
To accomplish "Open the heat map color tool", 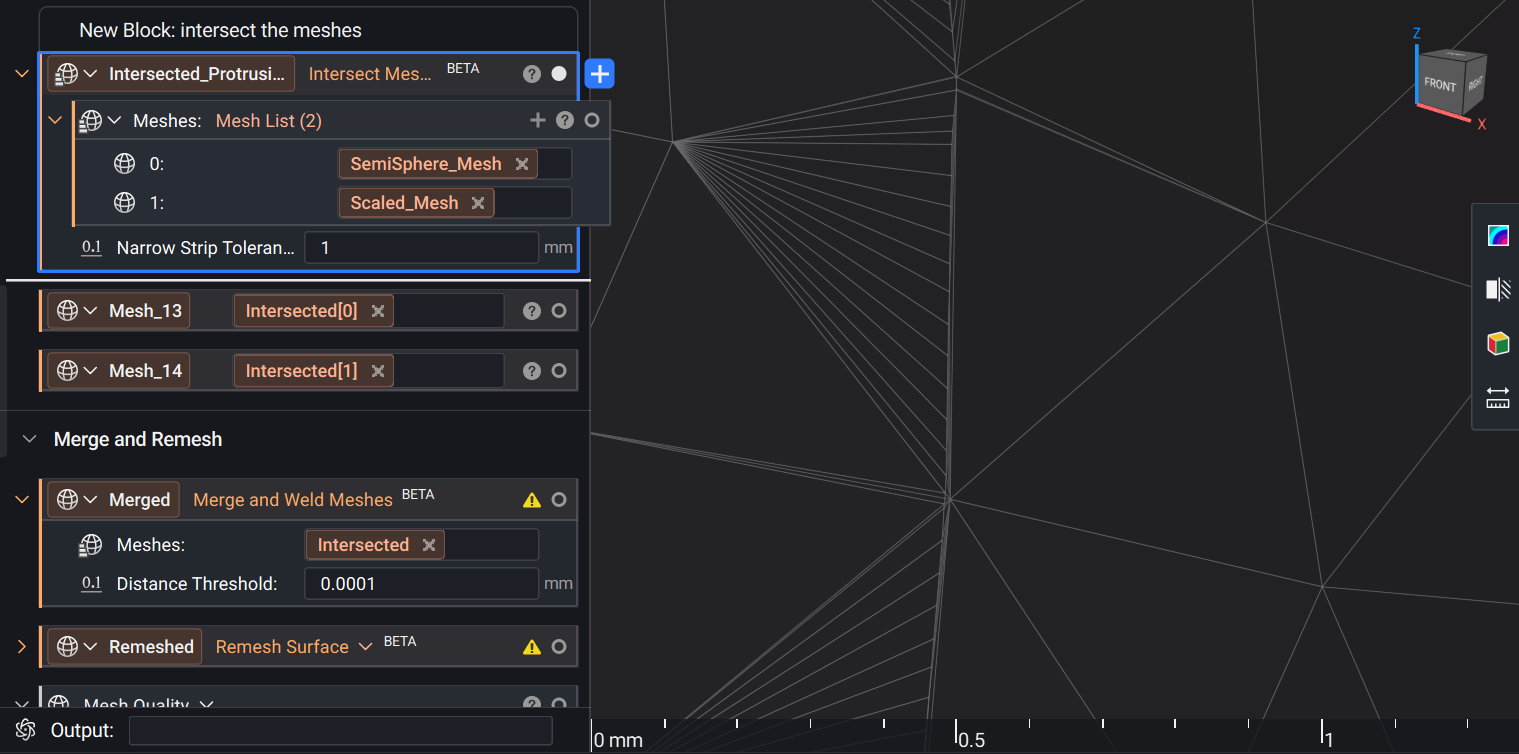I will [1498, 236].
